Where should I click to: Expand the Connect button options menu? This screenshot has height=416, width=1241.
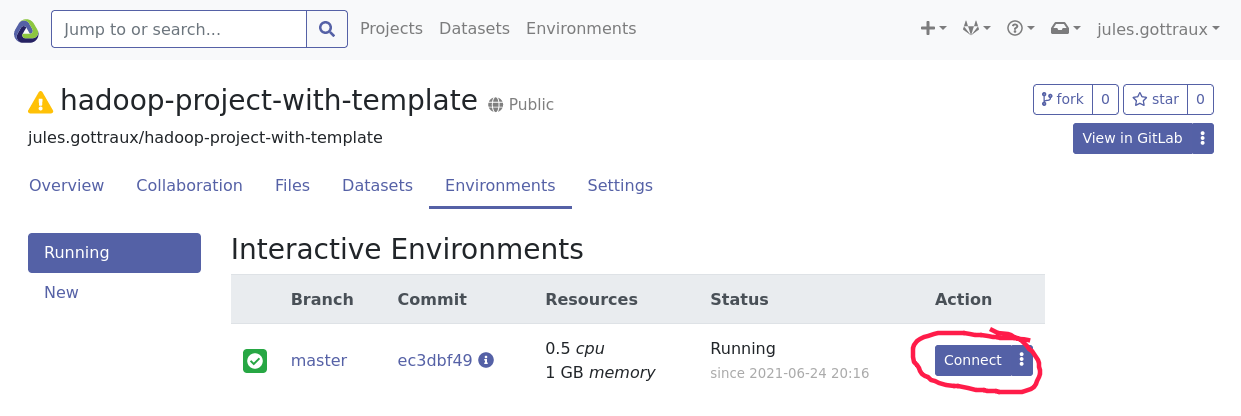click(1021, 360)
